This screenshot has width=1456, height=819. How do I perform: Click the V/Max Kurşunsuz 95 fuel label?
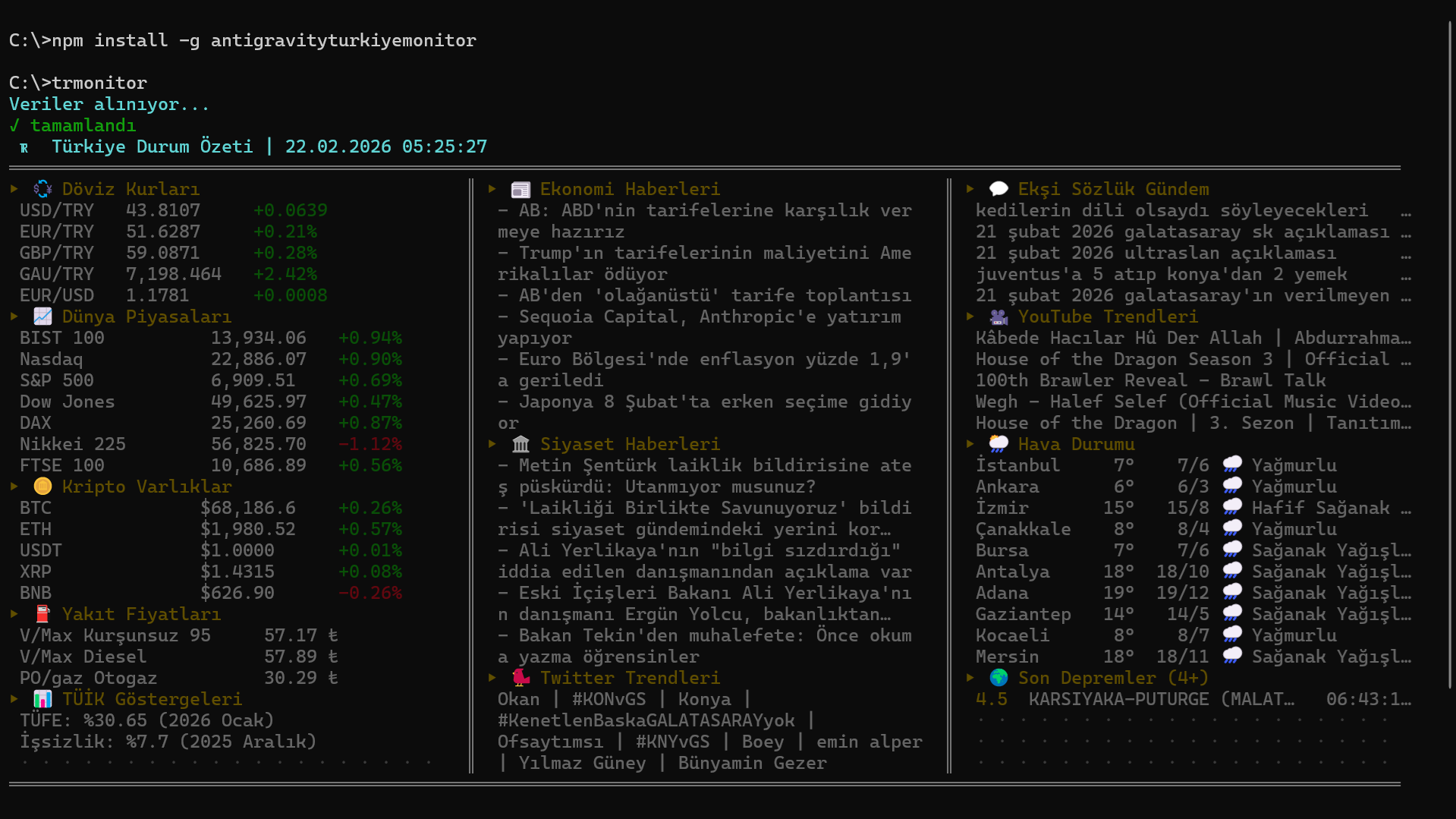(x=115, y=635)
